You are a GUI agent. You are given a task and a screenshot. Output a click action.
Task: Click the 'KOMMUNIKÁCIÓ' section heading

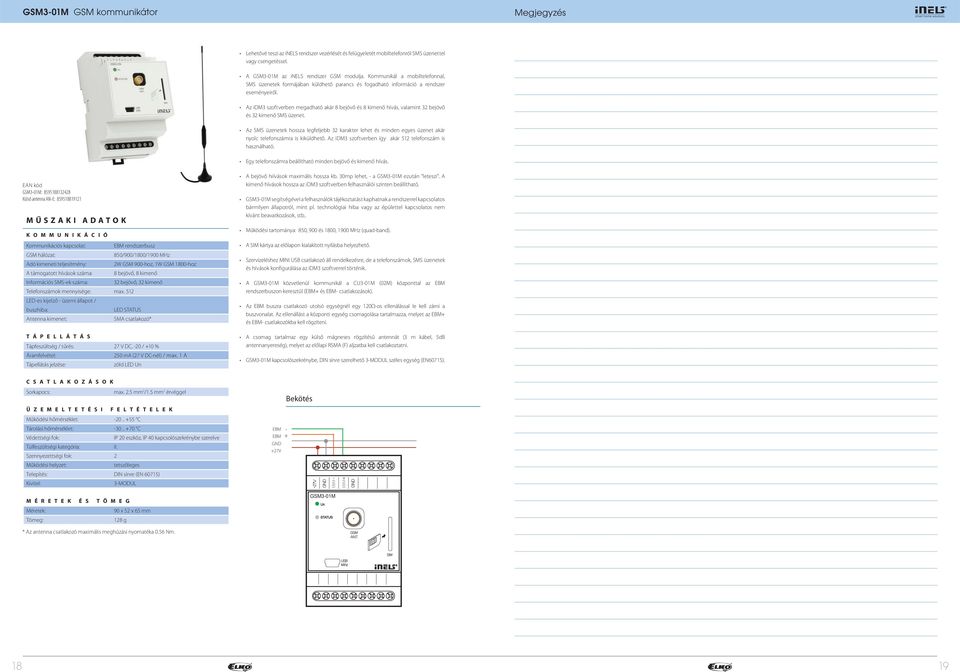67,235
